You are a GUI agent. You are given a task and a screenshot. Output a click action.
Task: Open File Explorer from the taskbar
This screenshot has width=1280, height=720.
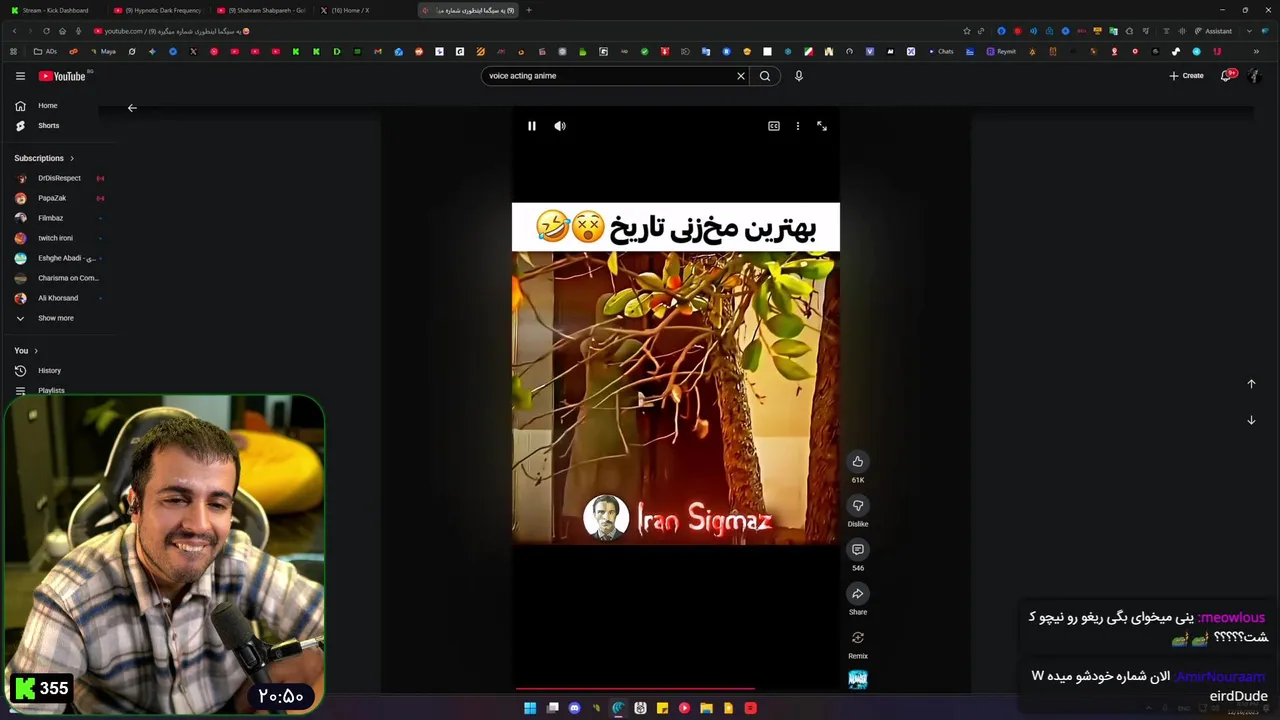pos(706,708)
